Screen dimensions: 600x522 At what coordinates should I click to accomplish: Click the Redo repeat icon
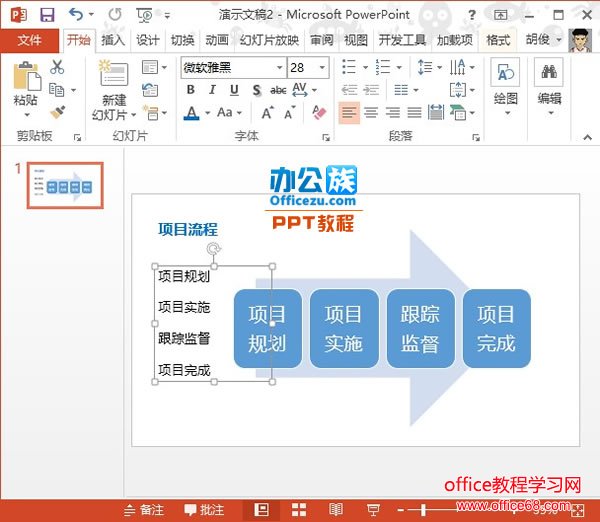click(115, 15)
